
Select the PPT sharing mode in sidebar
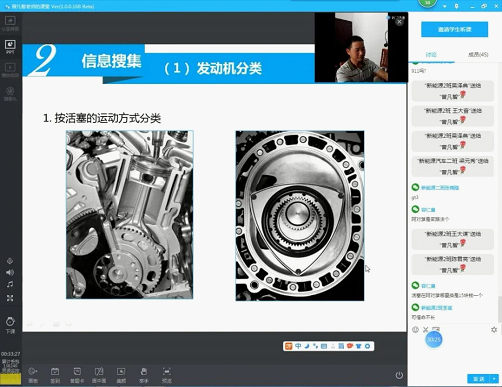click(10, 47)
